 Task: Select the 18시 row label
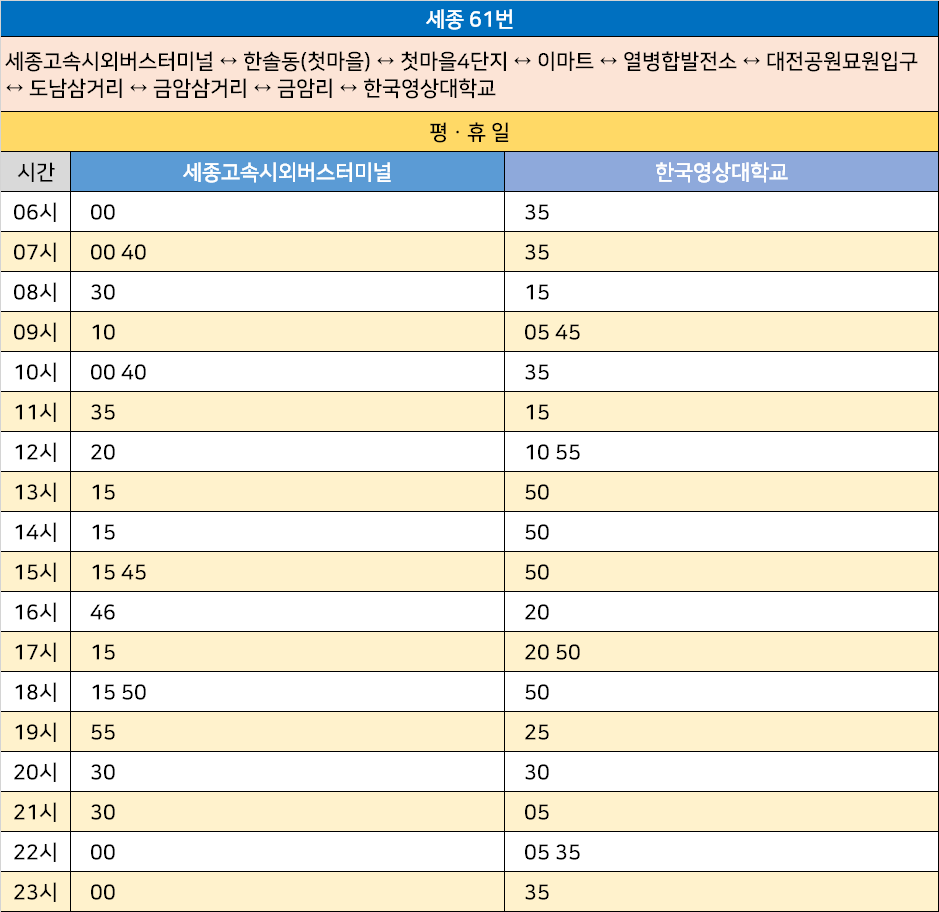36,692
